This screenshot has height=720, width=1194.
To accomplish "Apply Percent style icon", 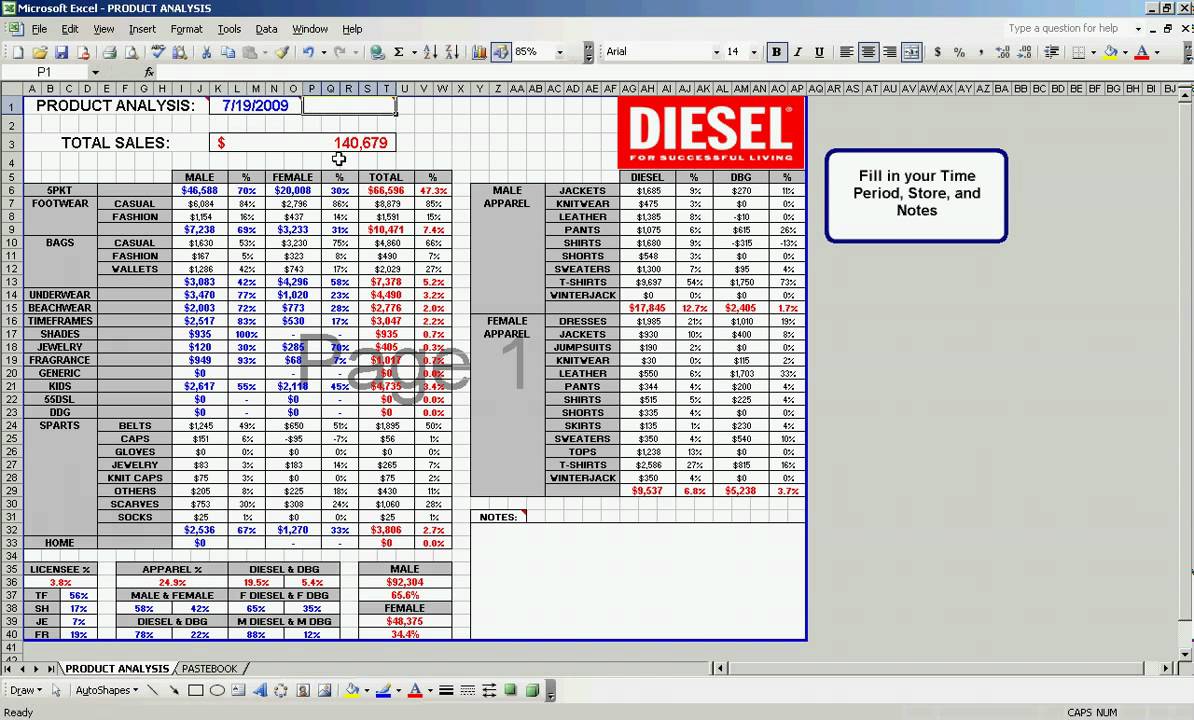I will [x=959, y=52].
